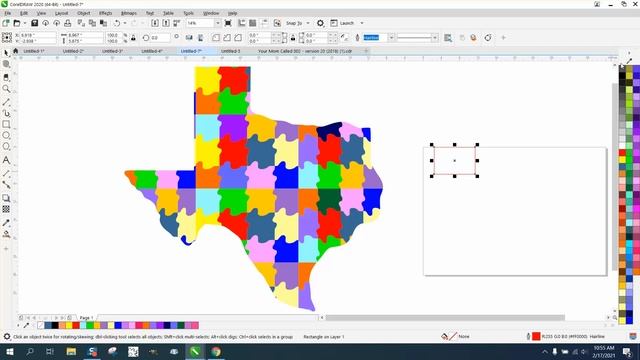
Task: Select the Drop Shadow tool
Action: [x=6, y=198]
